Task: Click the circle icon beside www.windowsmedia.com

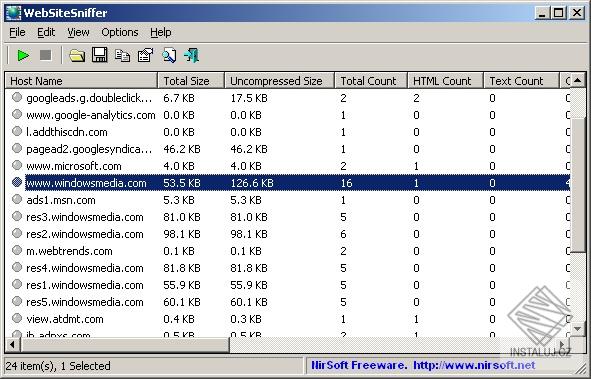Action: pyautogui.click(x=17, y=182)
